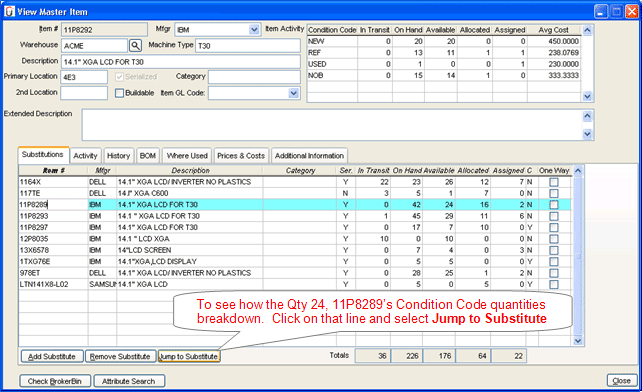Click the Primary Location field
The height and width of the screenshot is (392, 642).
84,77
